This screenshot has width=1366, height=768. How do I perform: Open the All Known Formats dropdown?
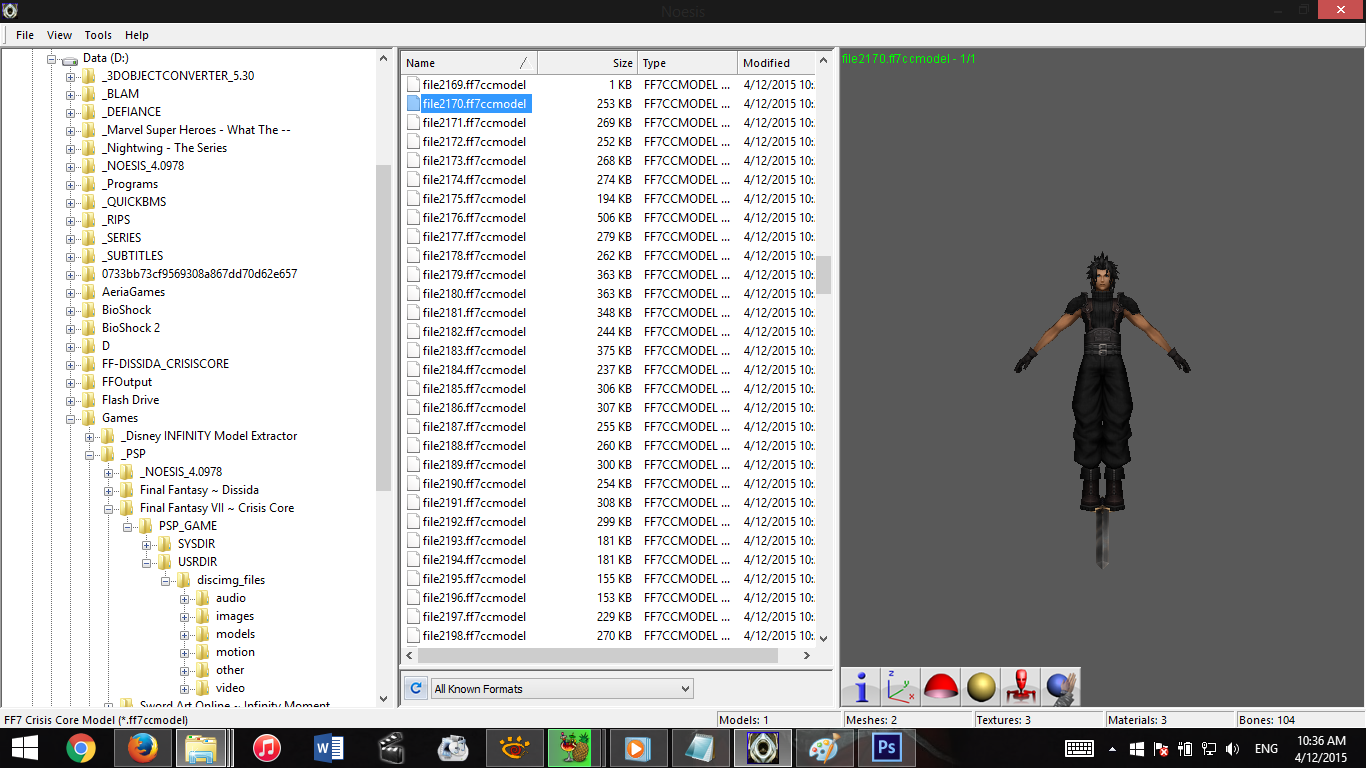pos(562,689)
